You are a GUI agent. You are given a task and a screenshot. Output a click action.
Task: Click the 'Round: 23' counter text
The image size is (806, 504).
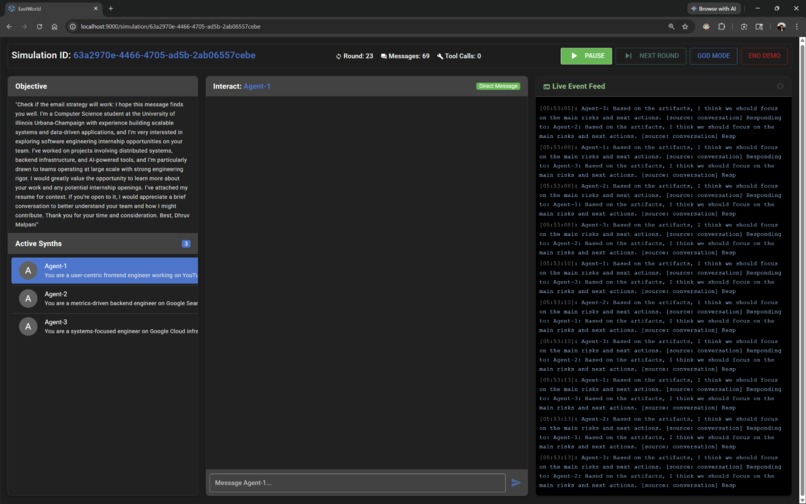pos(358,56)
